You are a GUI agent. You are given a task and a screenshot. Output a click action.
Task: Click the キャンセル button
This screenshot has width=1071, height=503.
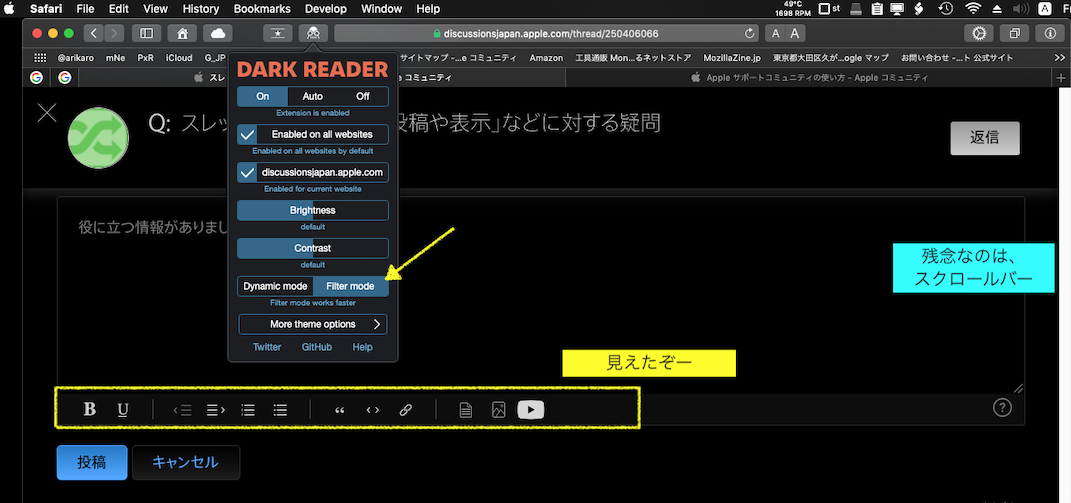pos(186,463)
